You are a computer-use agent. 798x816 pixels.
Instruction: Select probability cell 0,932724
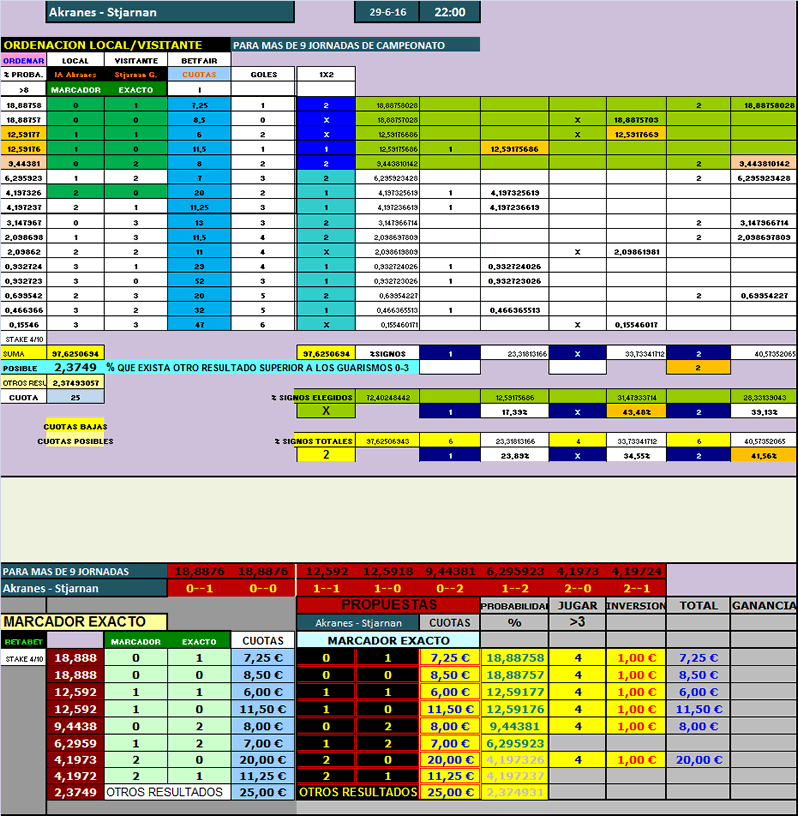pos(23,266)
